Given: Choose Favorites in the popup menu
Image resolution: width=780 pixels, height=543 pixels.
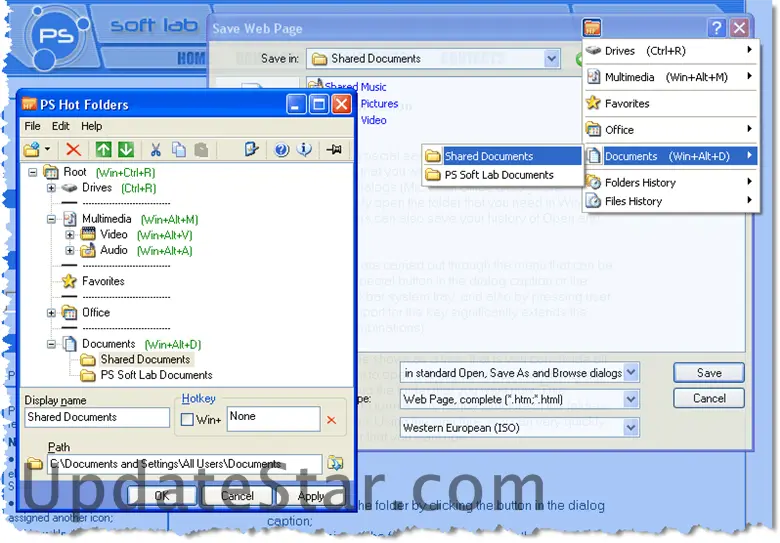Looking at the screenshot, I should click(670, 103).
